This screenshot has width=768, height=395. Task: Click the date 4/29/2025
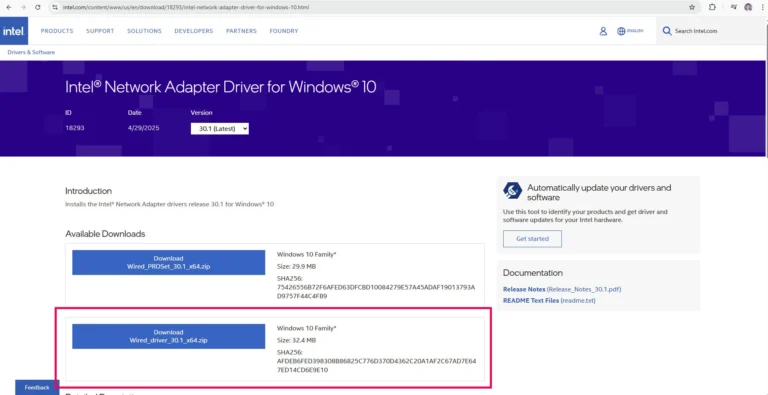coord(144,128)
